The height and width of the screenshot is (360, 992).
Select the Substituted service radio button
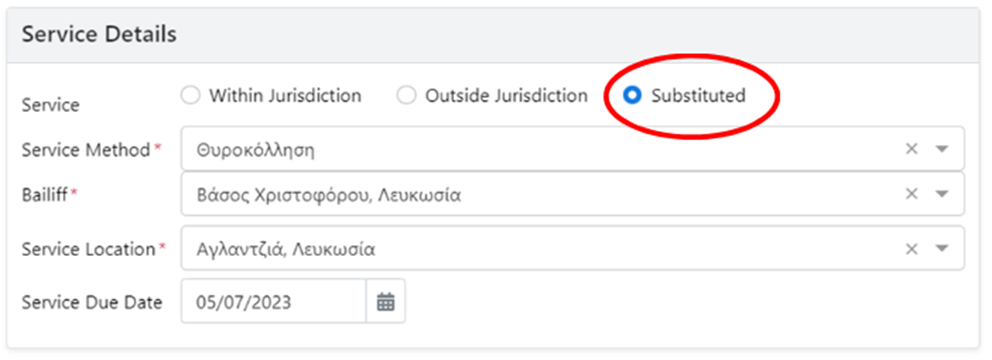(x=632, y=96)
